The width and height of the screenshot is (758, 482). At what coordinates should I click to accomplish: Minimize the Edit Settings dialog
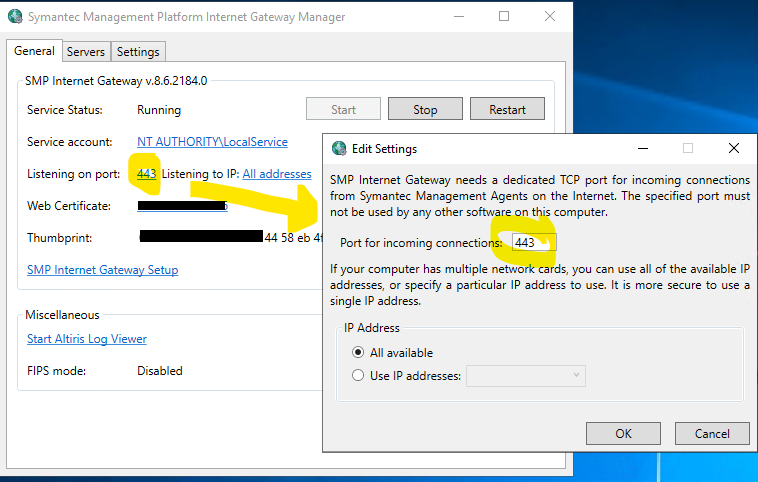[642, 148]
